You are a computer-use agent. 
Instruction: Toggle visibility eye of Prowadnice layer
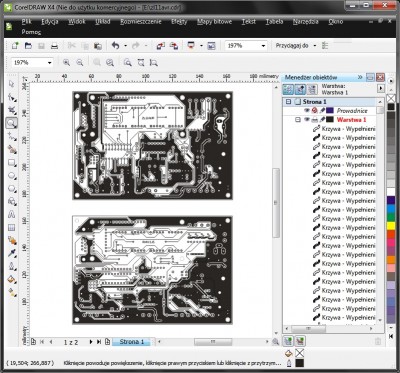[307, 111]
